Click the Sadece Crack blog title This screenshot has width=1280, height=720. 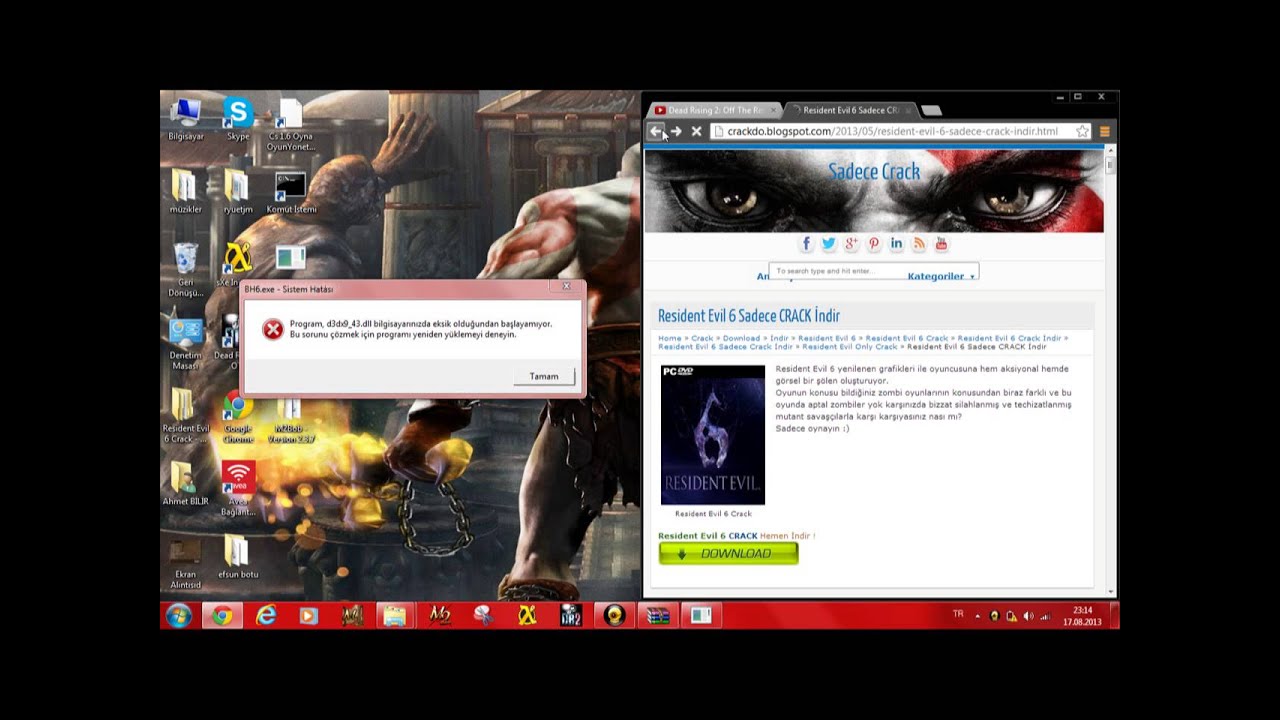click(874, 172)
